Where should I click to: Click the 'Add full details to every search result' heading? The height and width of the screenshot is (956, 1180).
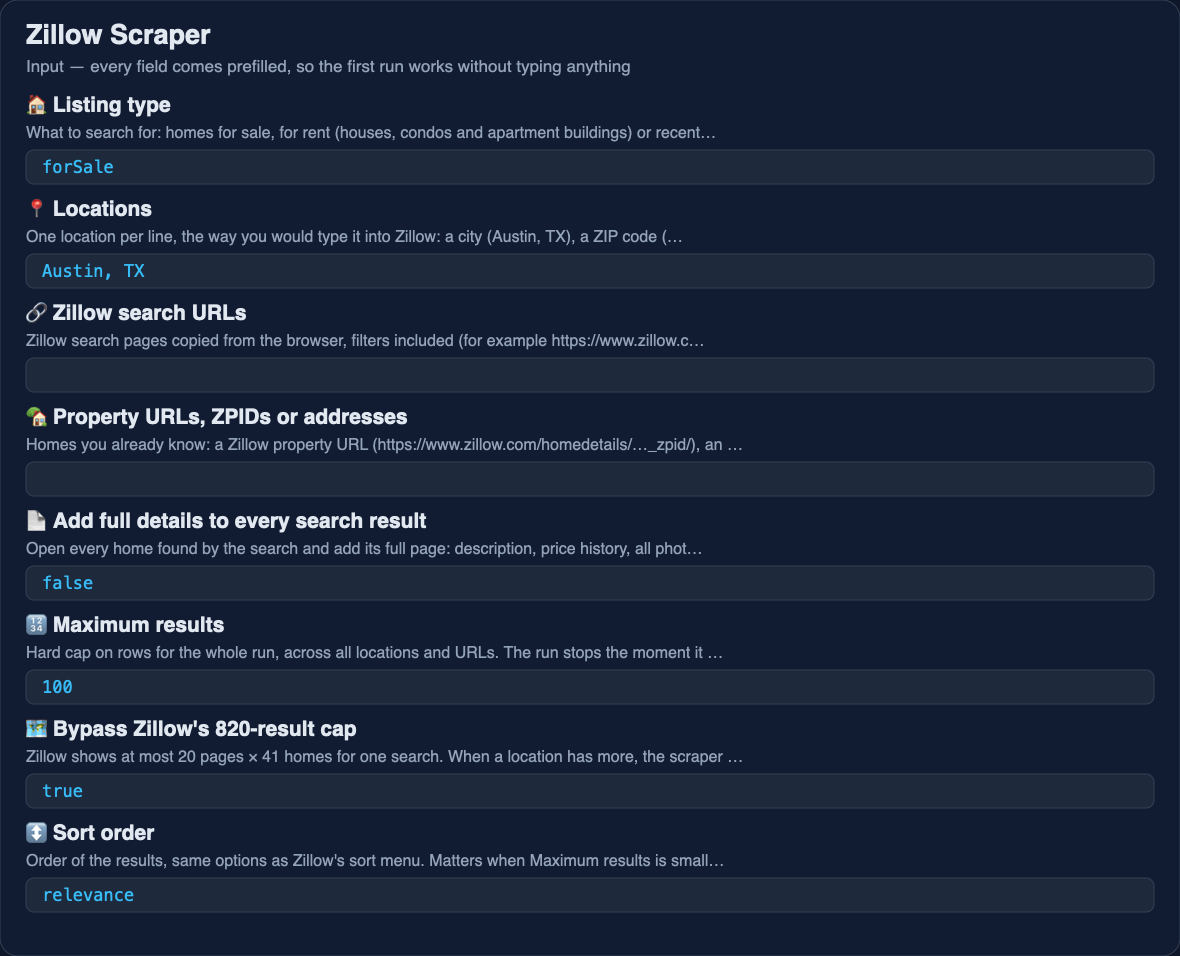pos(239,520)
